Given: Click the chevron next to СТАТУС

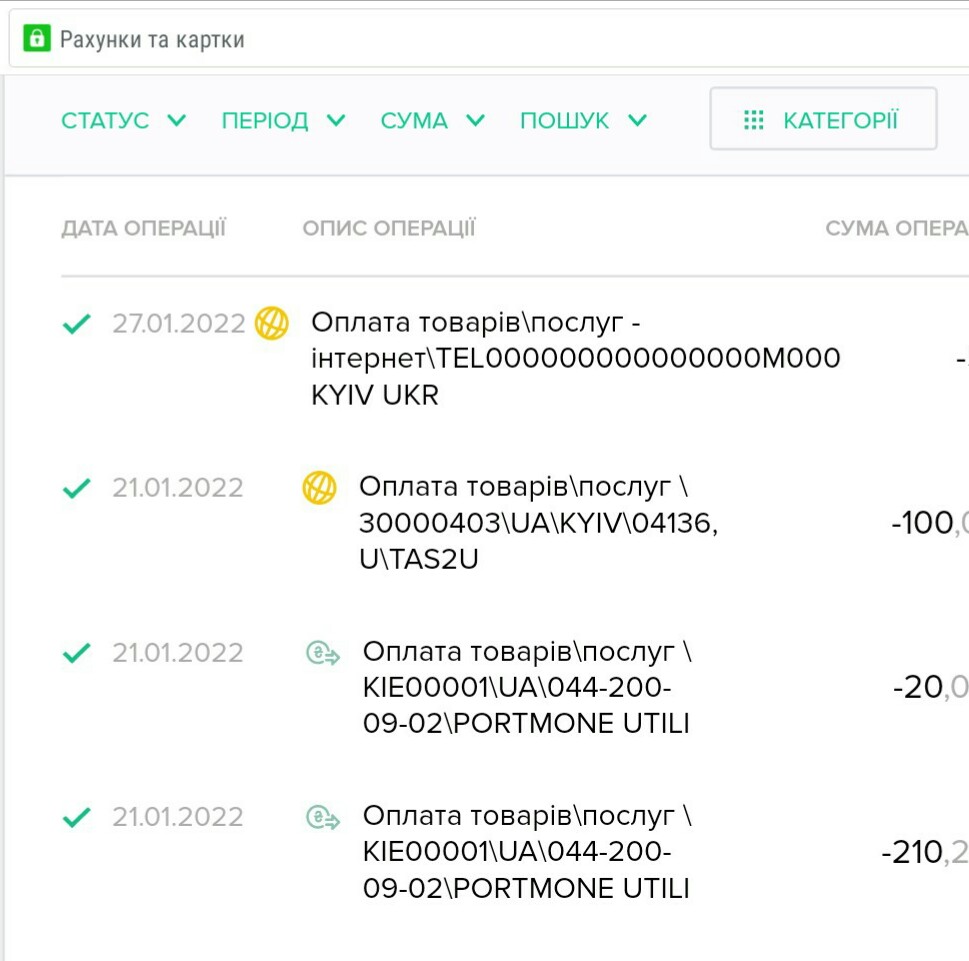Looking at the screenshot, I should coord(177,120).
